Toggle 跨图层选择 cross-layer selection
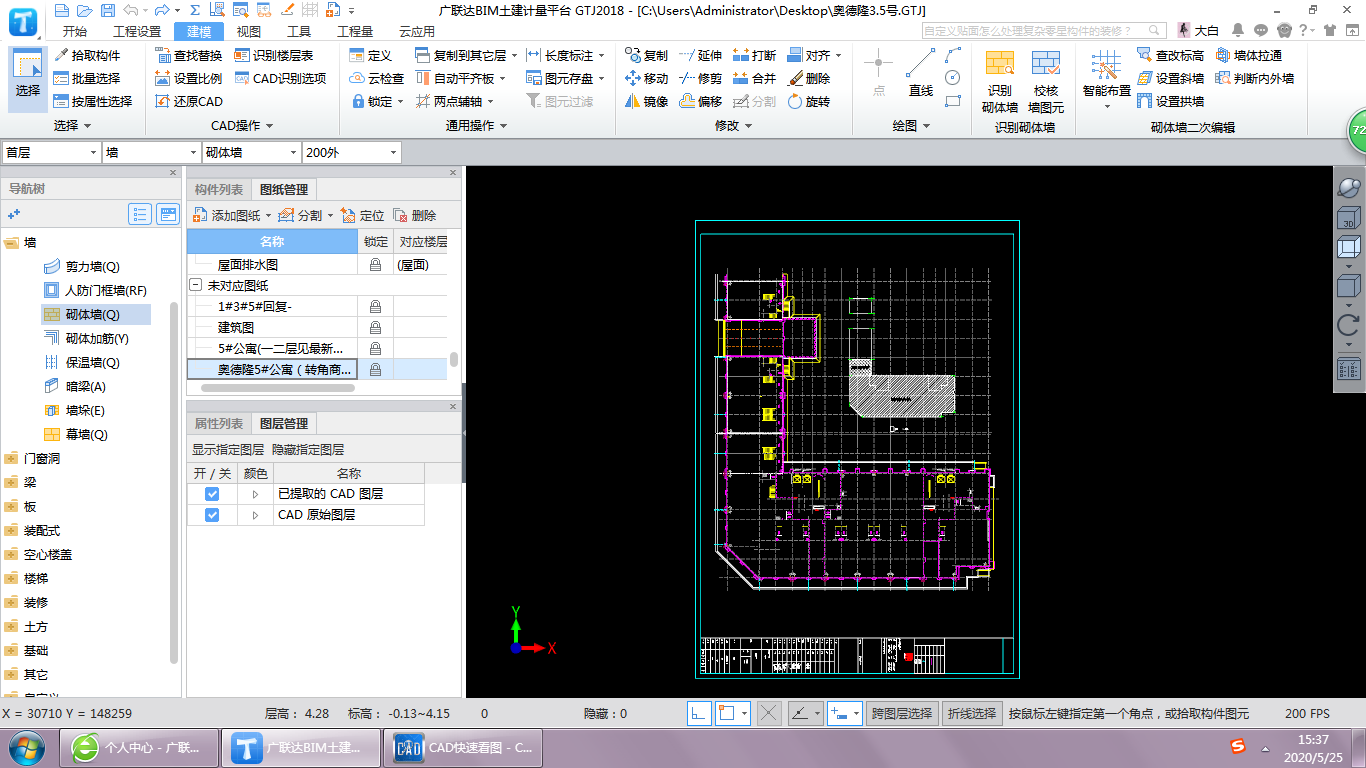Screen dimensions: 1366x768 pos(902,713)
